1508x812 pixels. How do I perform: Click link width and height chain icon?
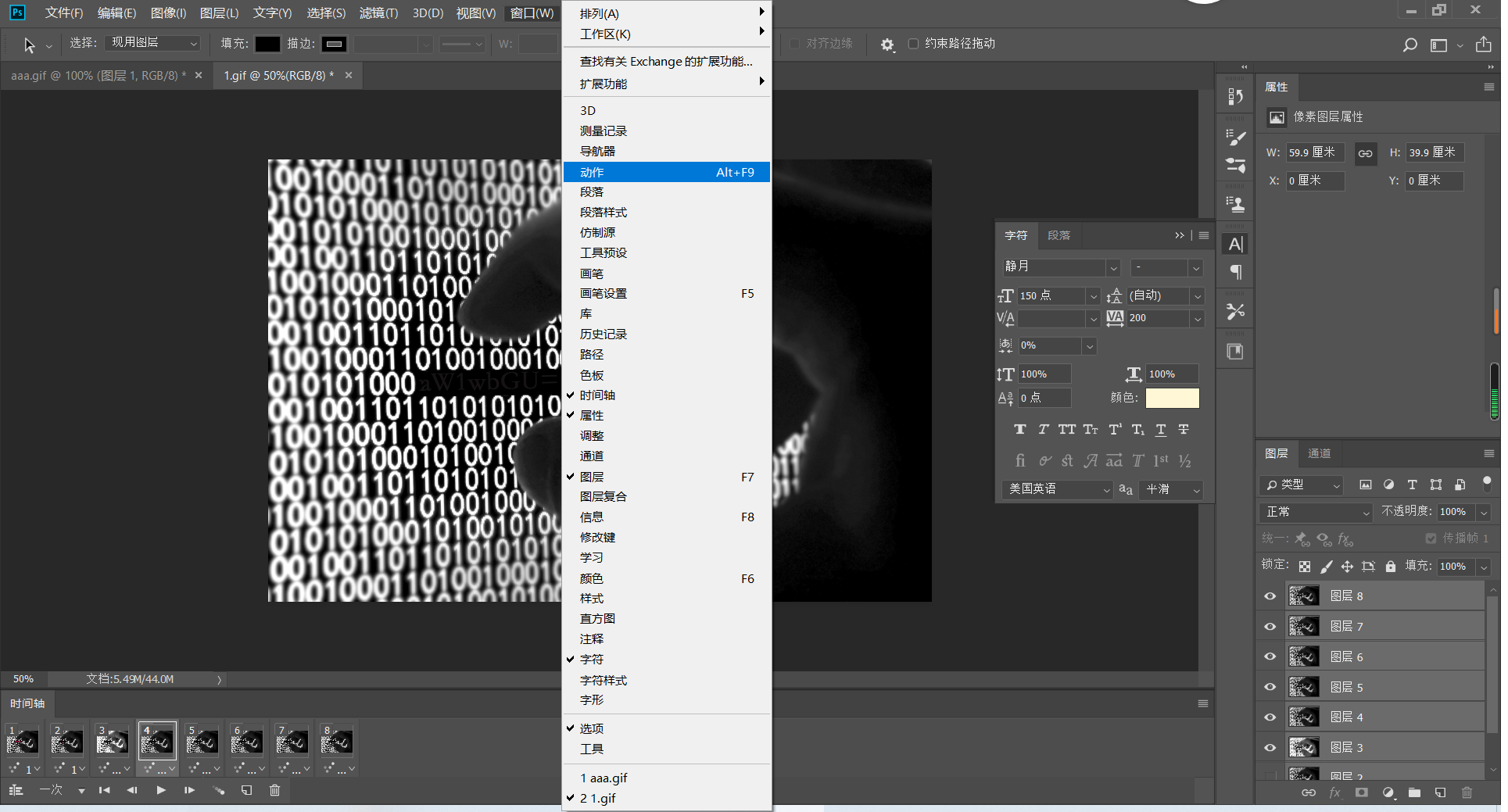coord(1365,153)
